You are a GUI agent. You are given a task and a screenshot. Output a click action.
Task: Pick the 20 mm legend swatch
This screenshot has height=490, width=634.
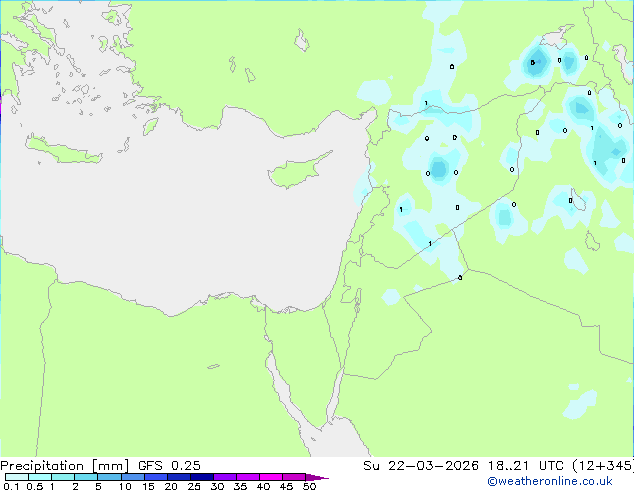click(x=178, y=477)
